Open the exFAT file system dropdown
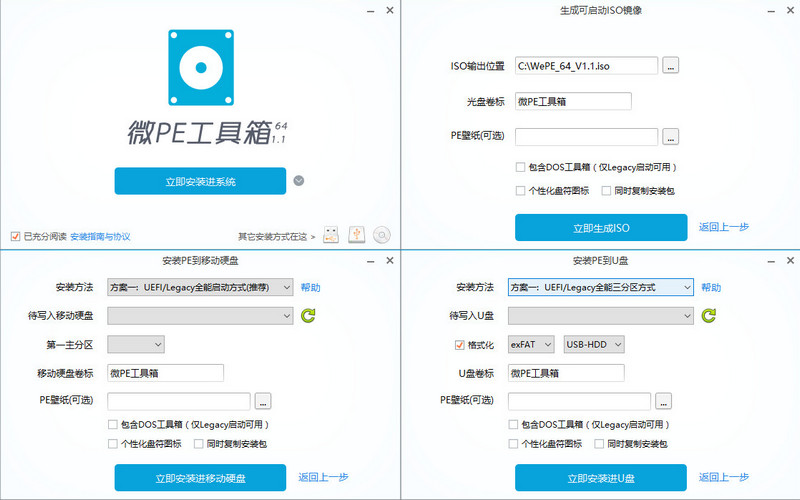The height and width of the screenshot is (500, 800). pyautogui.click(x=532, y=345)
